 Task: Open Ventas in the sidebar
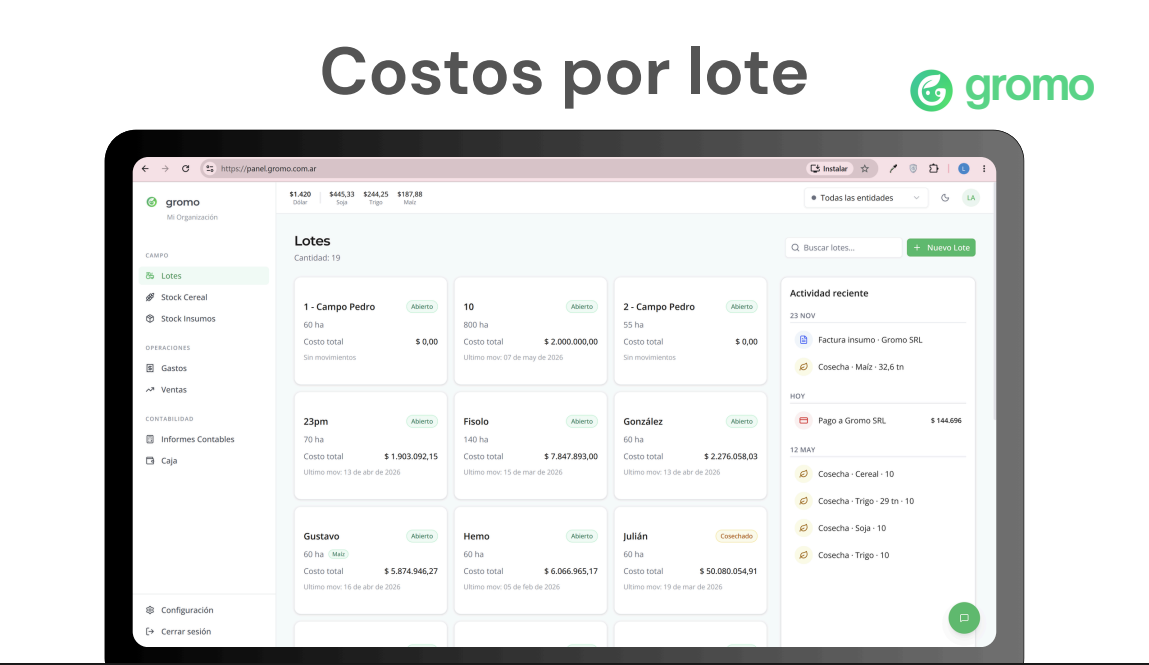204,390
